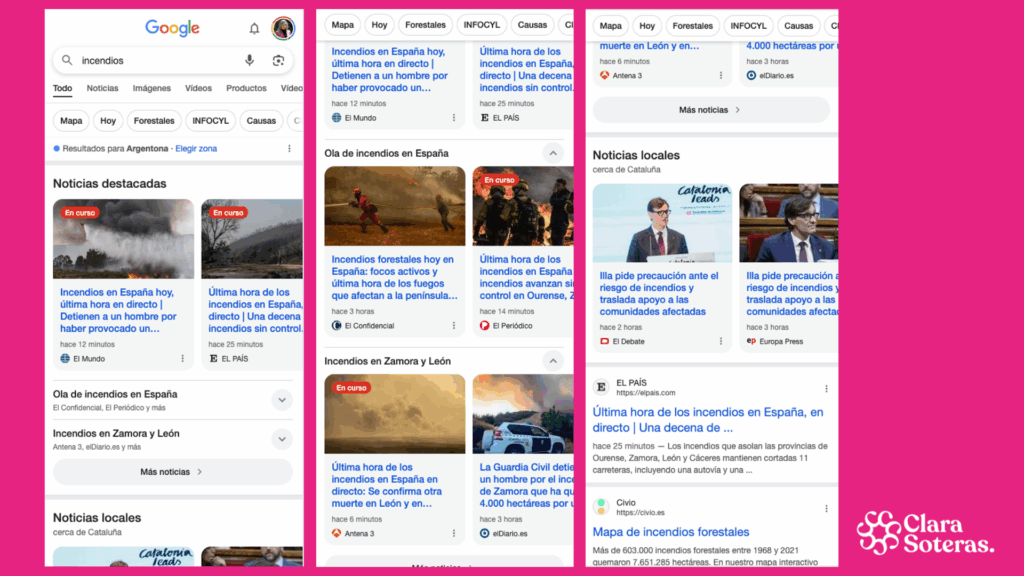Image resolution: width=1024 pixels, height=576 pixels.
Task: Click the Elegir zona link
Action: (x=196, y=148)
